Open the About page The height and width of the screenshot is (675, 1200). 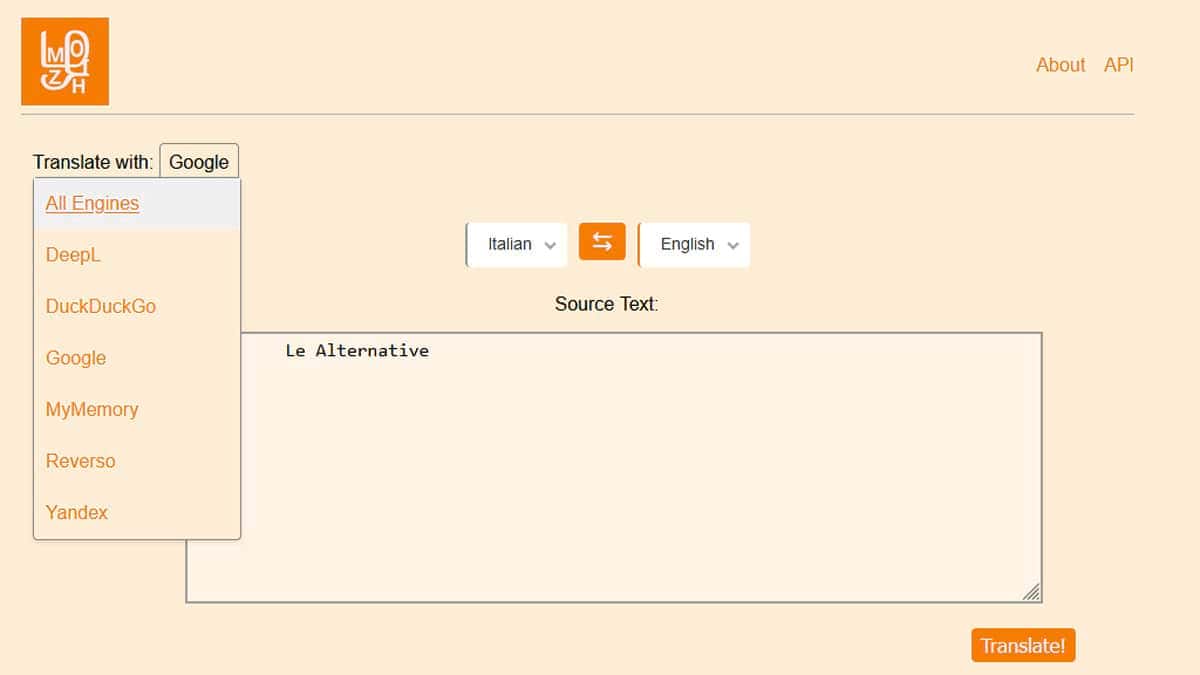(x=1060, y=64)
